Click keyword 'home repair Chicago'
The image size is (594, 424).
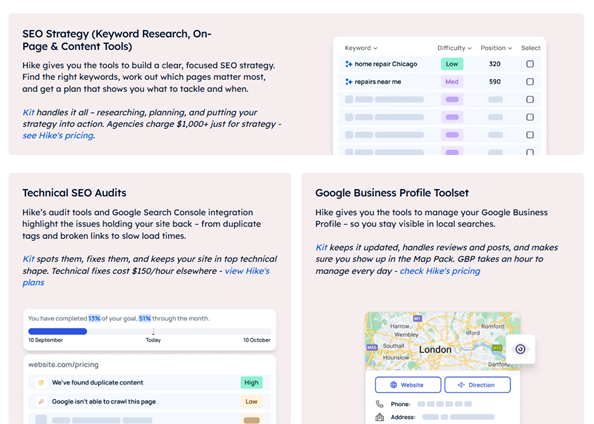coord(386,64)
